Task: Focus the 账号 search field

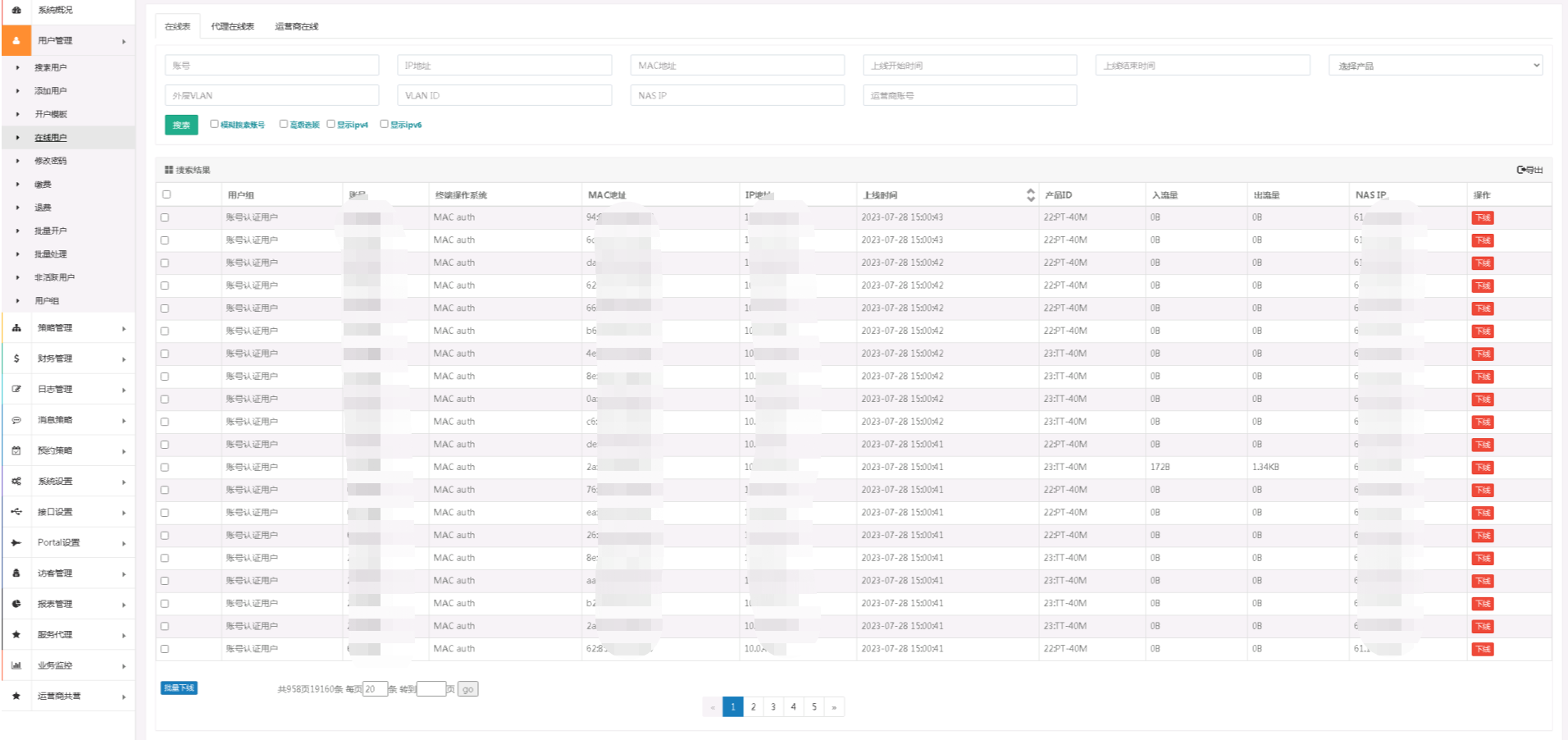Action: tap(272, 66)
